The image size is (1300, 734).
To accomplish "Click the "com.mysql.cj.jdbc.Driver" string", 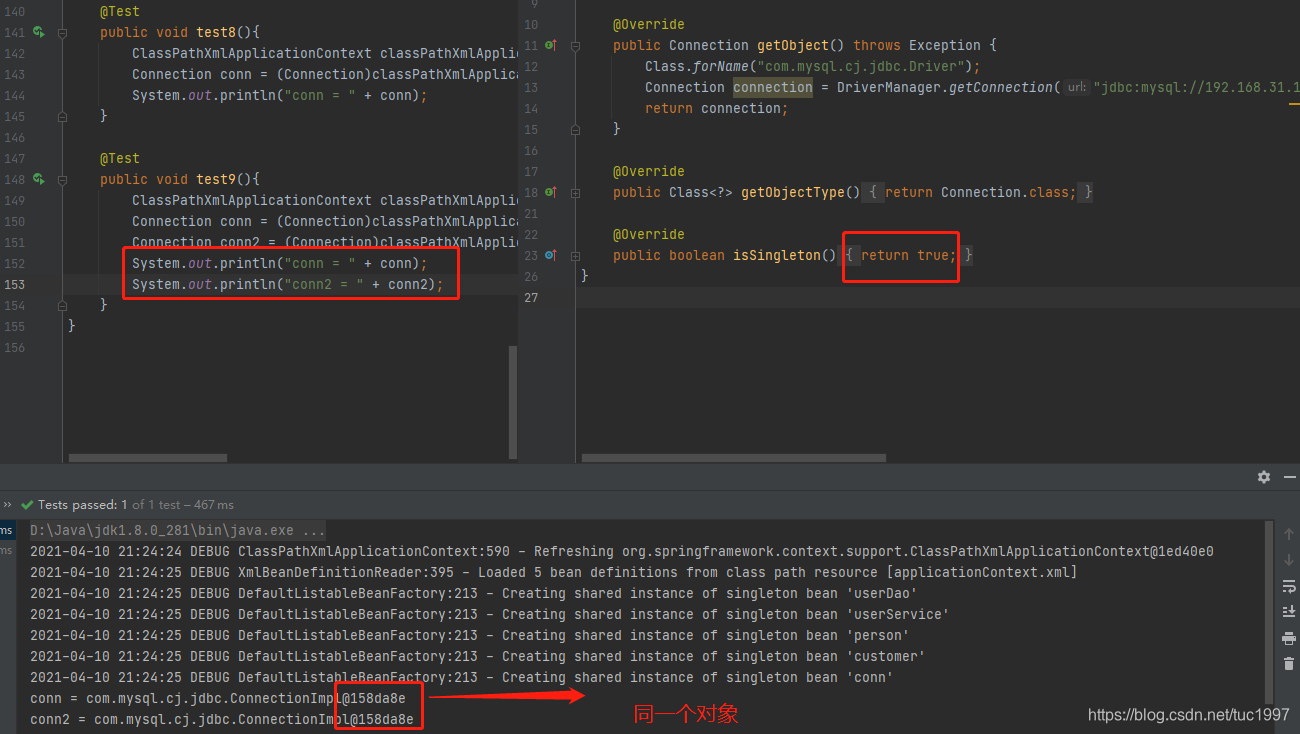I will [x=865, y=66].
